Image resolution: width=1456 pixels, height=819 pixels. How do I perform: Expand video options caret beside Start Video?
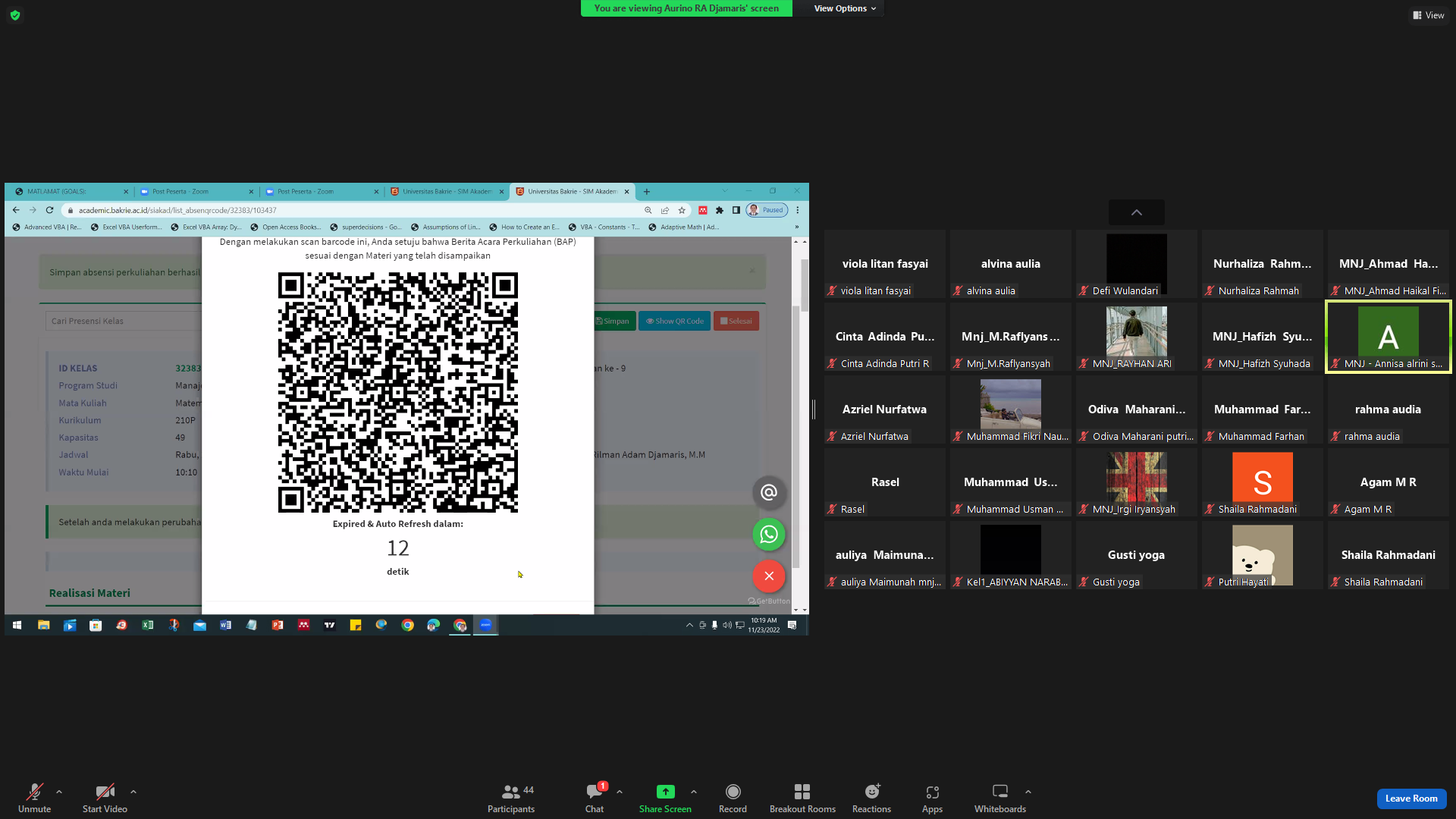133,792
